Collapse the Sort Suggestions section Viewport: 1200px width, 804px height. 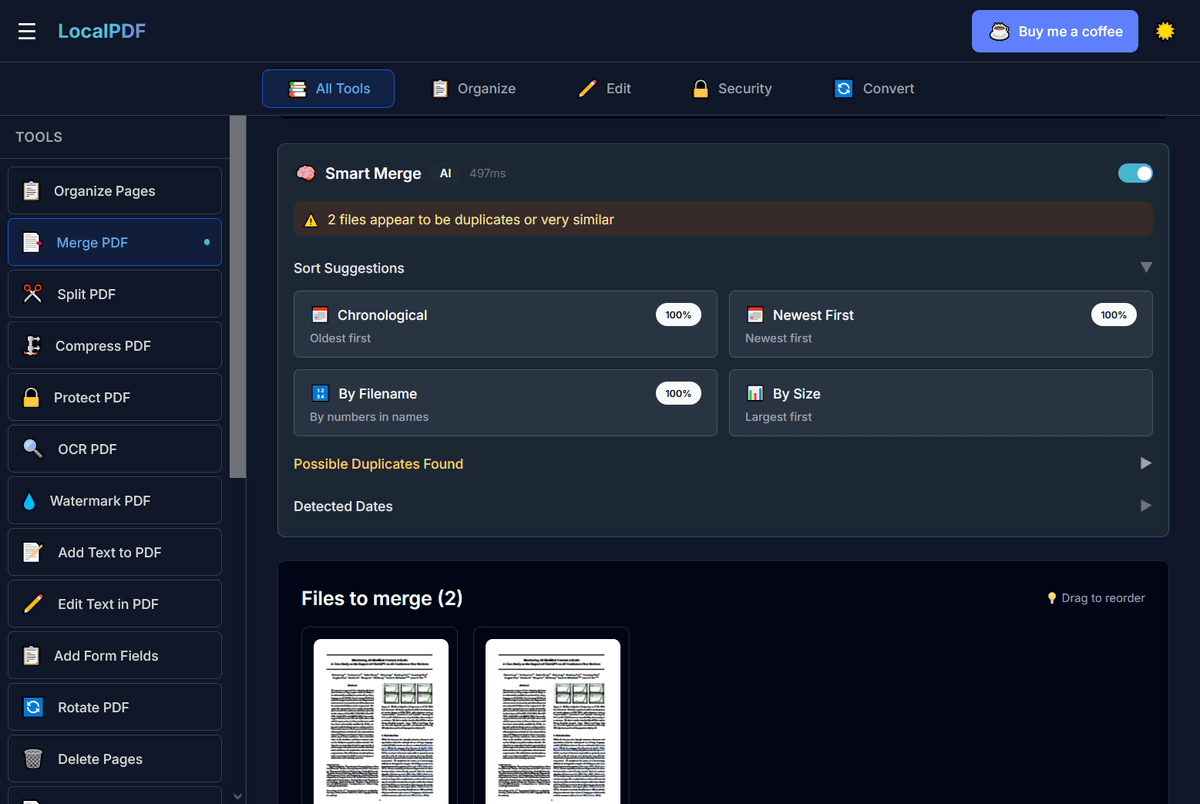tap(1146, 268)
